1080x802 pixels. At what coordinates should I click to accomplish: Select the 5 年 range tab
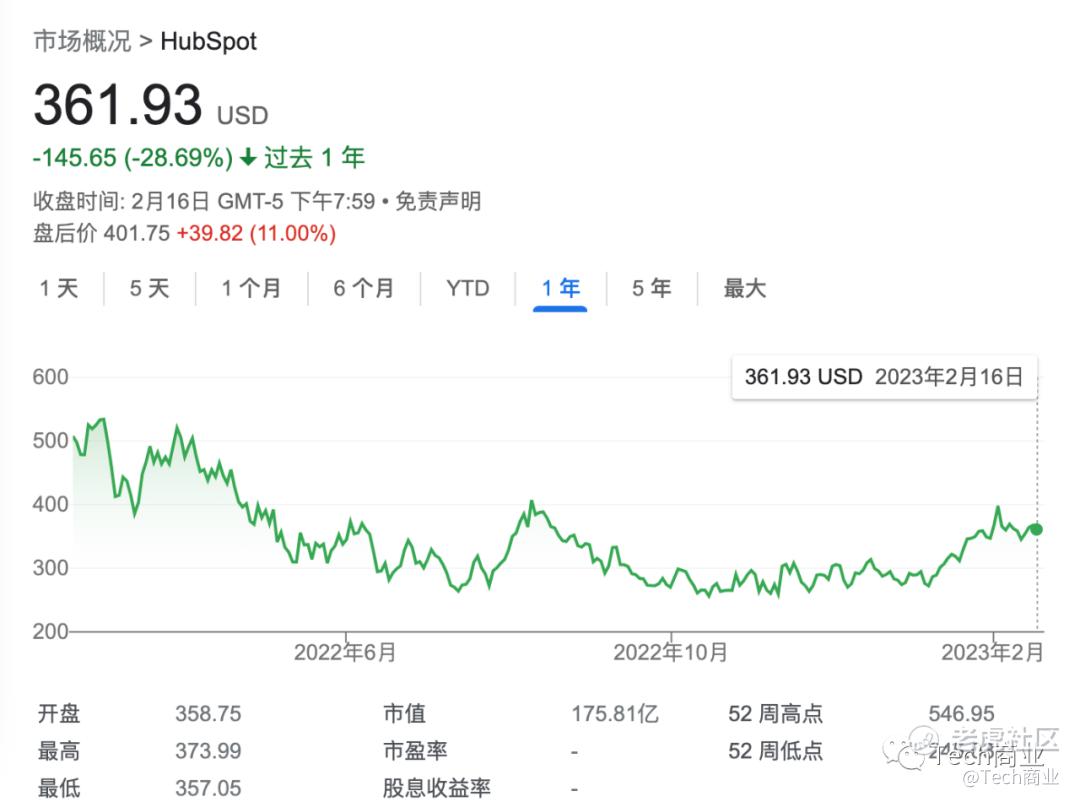652,288
